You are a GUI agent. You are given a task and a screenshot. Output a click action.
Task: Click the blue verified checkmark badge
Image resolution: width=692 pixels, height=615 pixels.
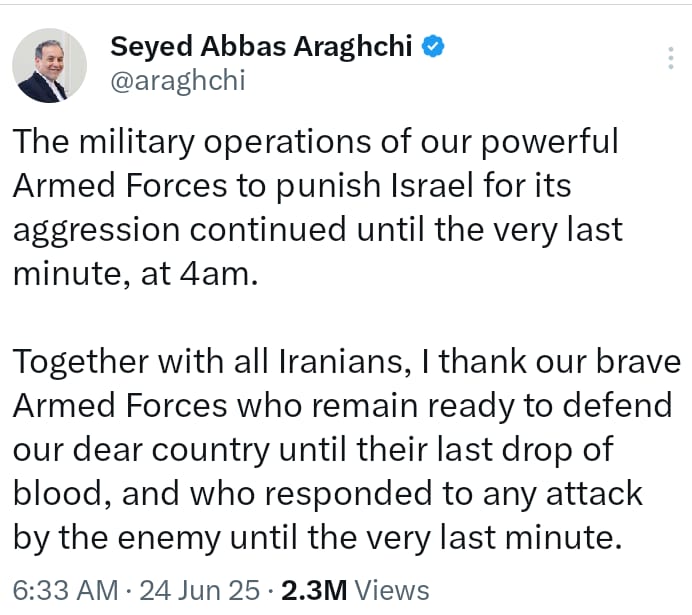[x=431, y=46]
